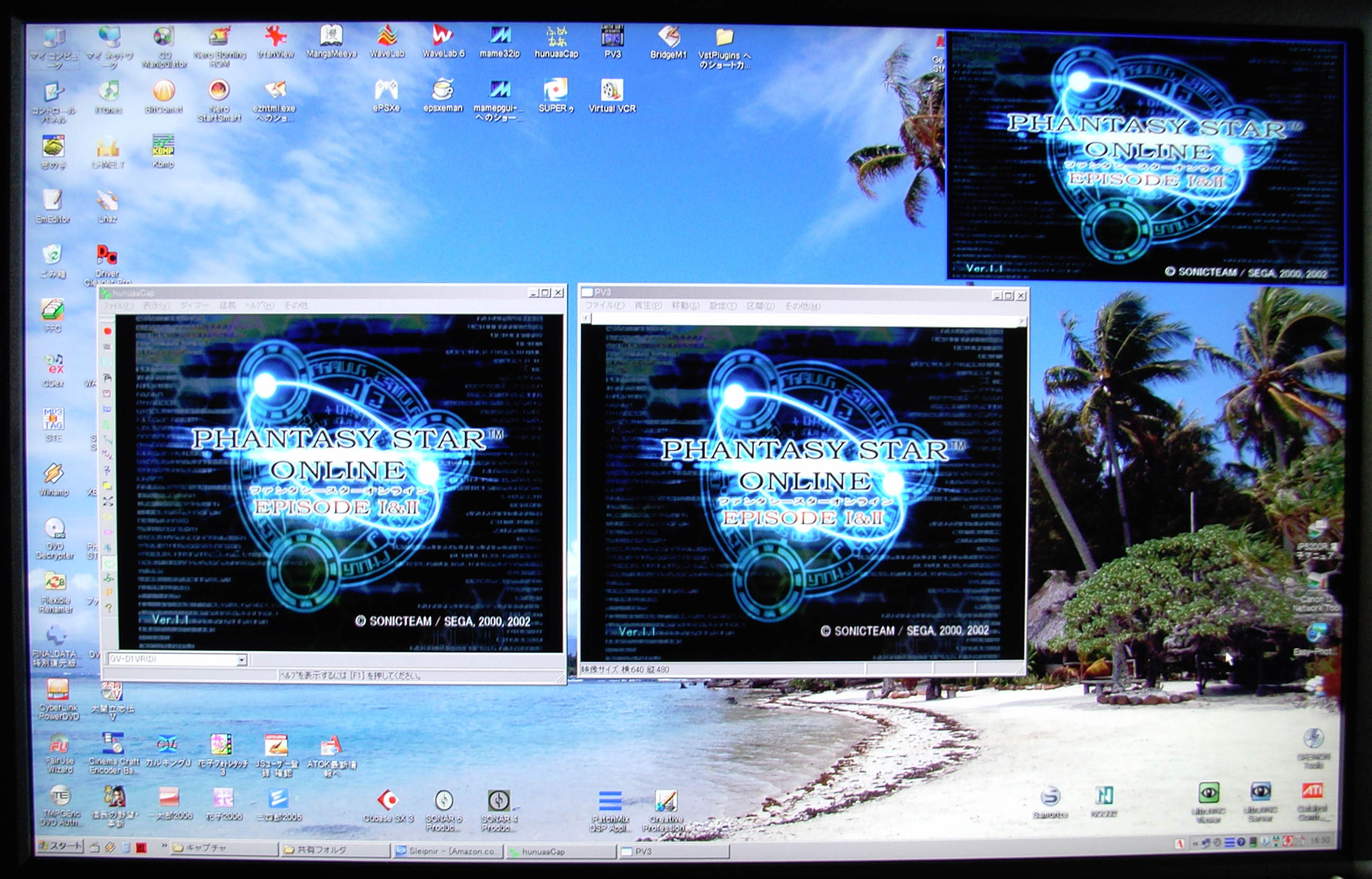Open 区間(D) menu in PV3 window
1372x879 pixels.
761,306
